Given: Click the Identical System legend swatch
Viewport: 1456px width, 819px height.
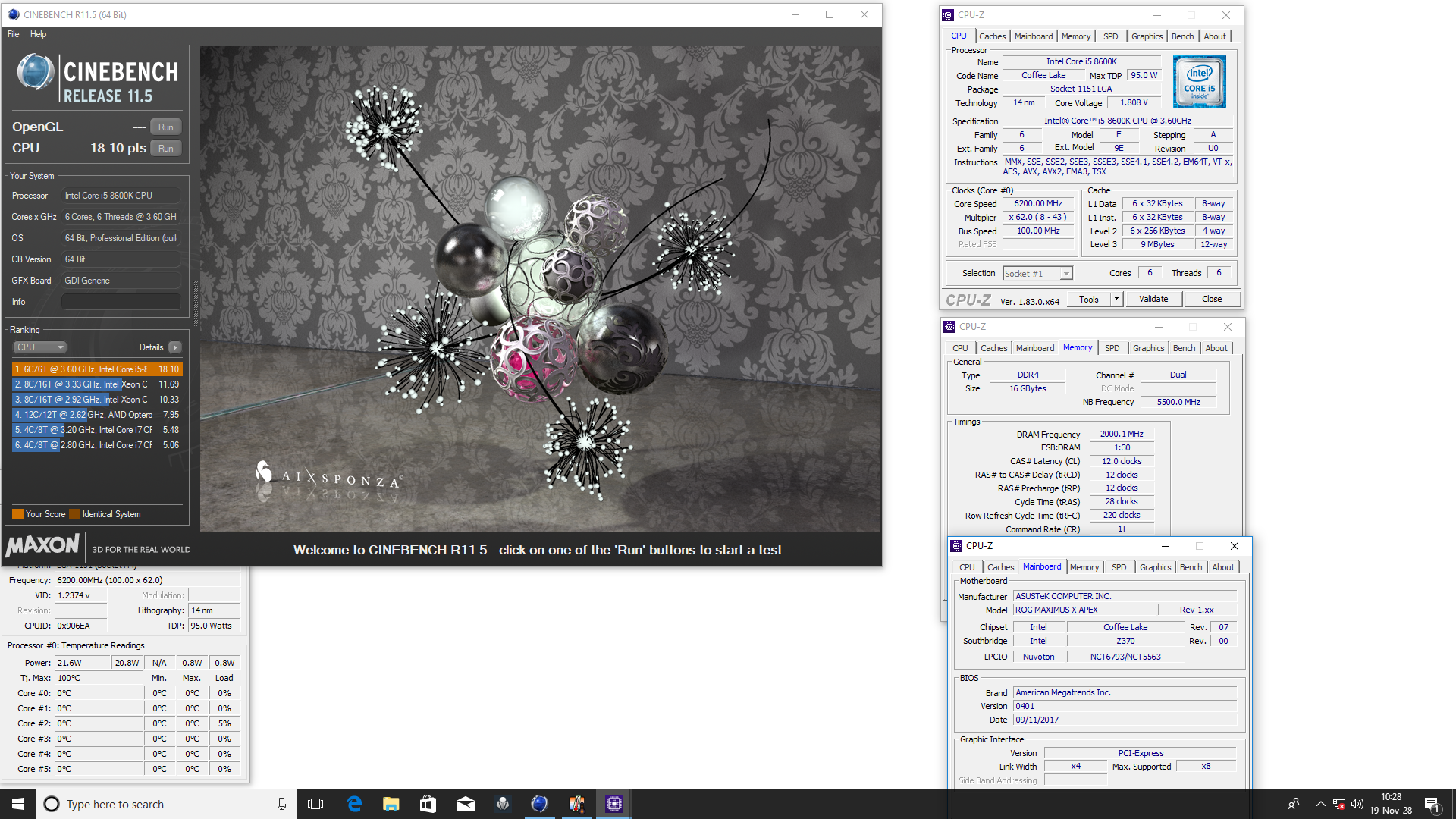Looking at the screenshot, I should [x=74, y=514].
